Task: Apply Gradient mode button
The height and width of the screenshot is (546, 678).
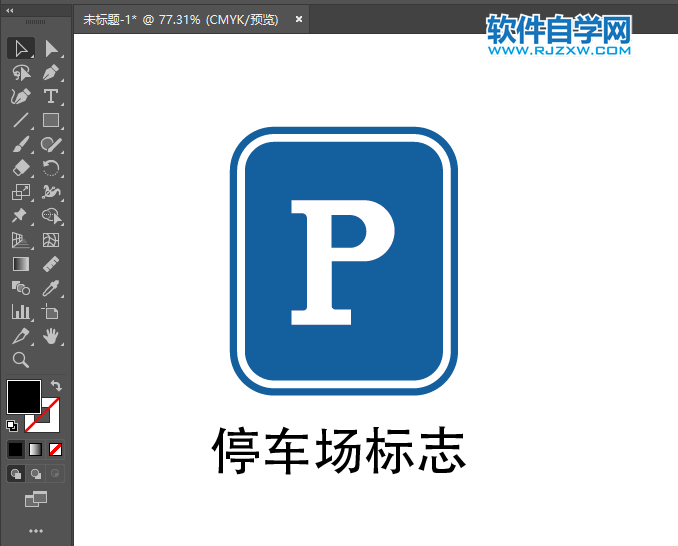Action: click(35, 450)
